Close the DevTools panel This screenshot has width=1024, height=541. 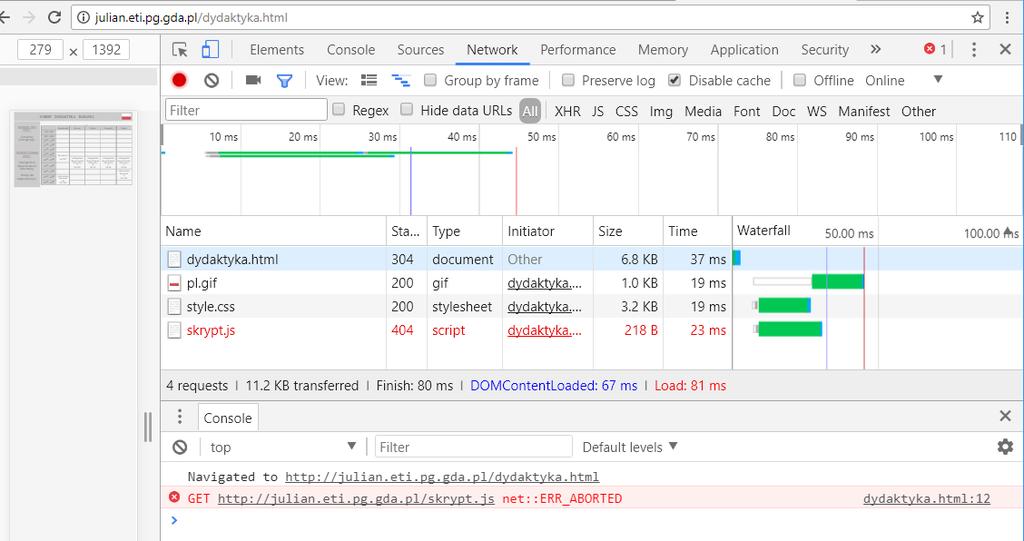(1005, 50)
